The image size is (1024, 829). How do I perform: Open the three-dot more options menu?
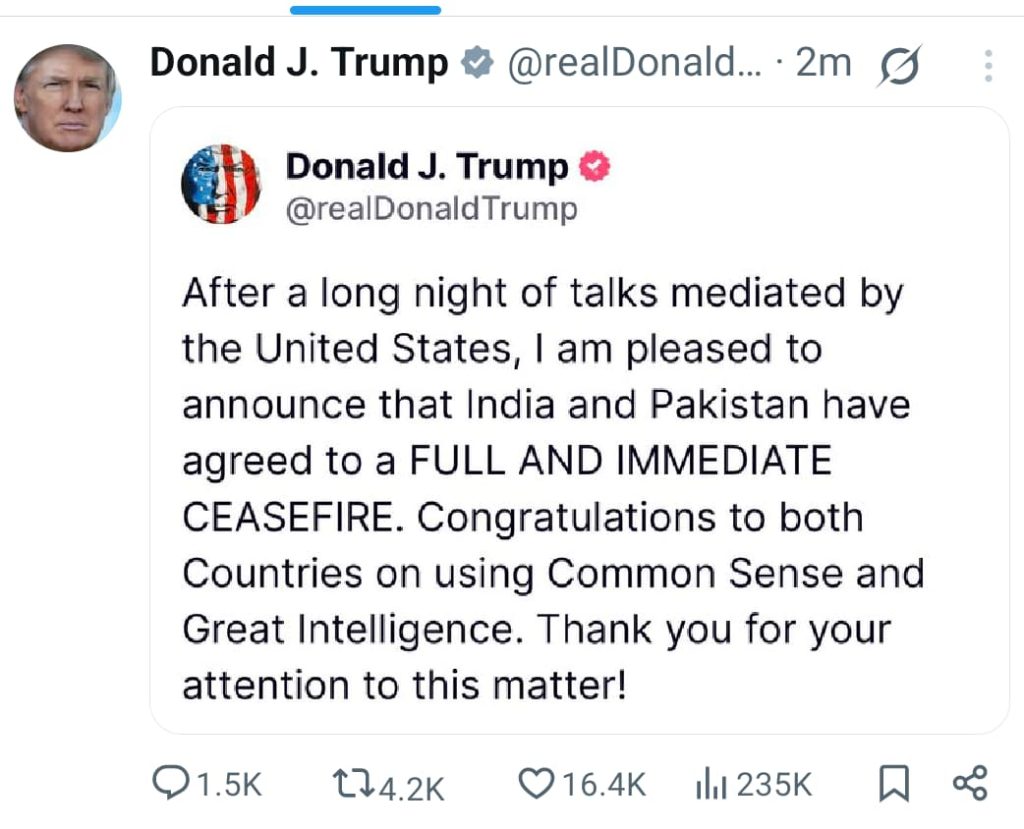click(988, 66)
